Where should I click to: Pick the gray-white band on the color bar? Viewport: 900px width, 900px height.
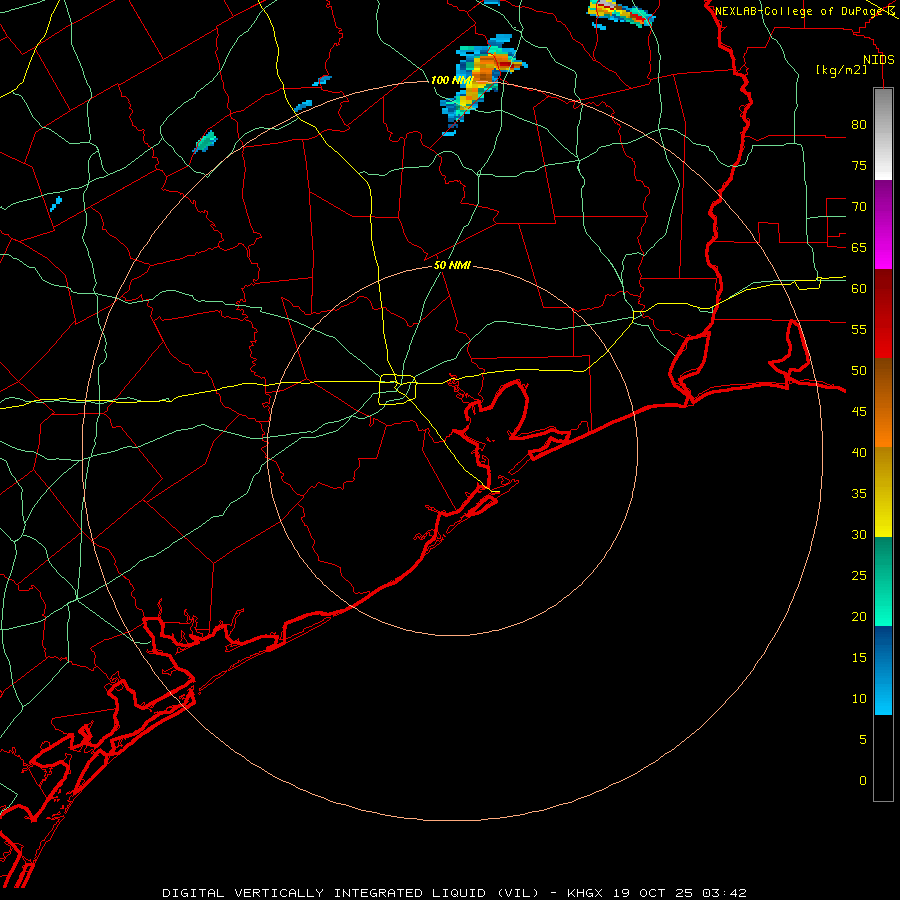(883, 134)
